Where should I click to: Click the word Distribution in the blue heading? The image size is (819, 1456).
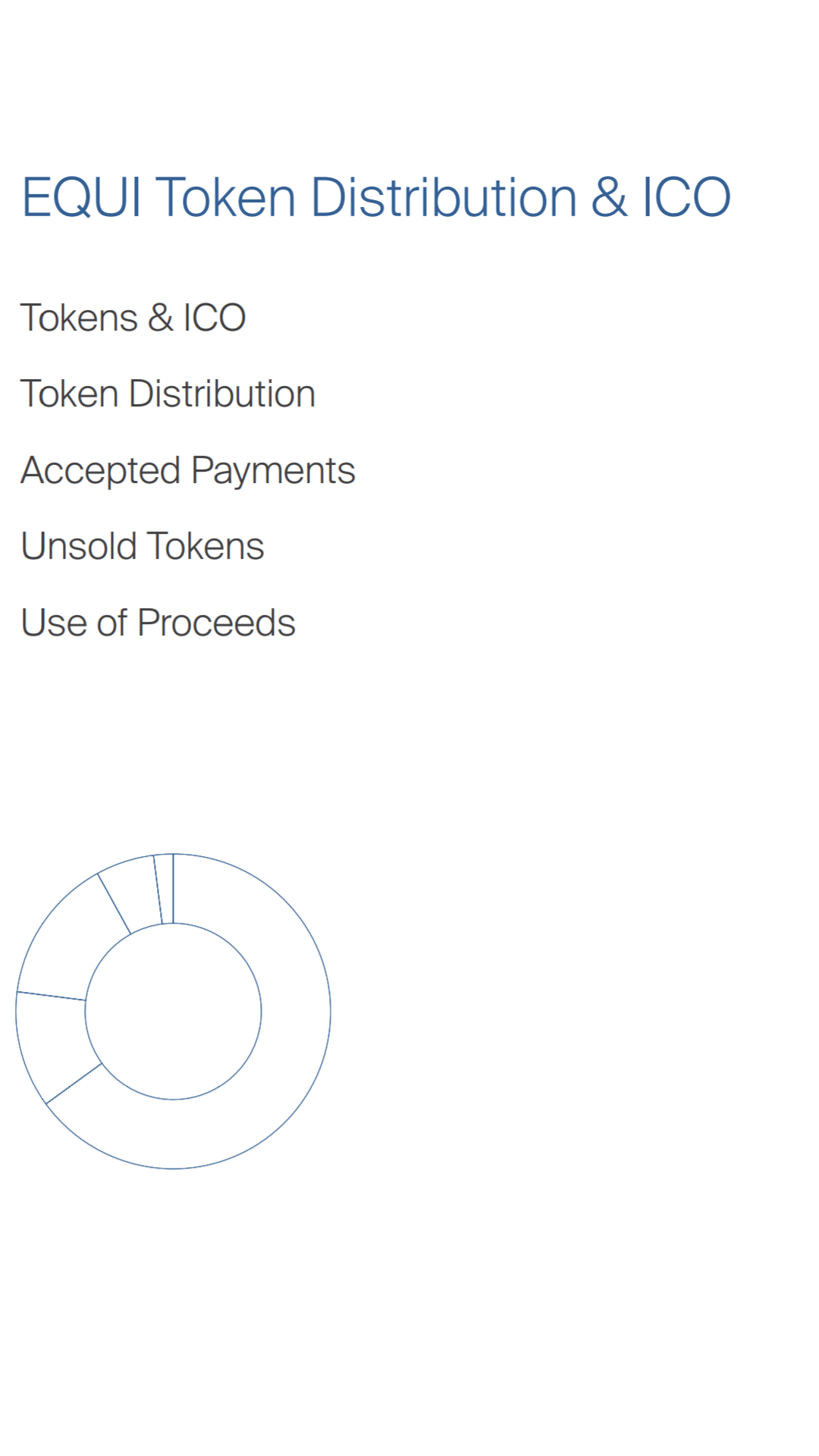coord(444,198)
